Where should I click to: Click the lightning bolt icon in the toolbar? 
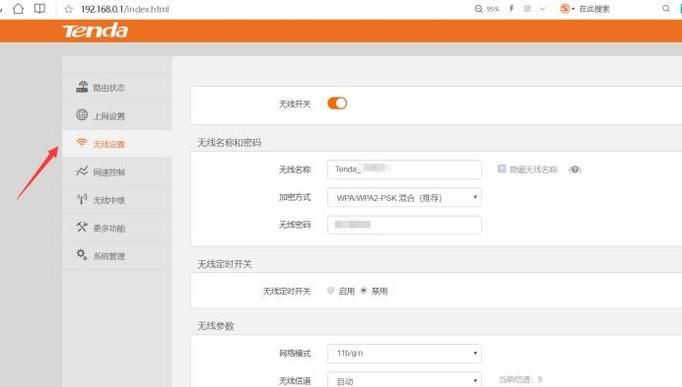512,8
